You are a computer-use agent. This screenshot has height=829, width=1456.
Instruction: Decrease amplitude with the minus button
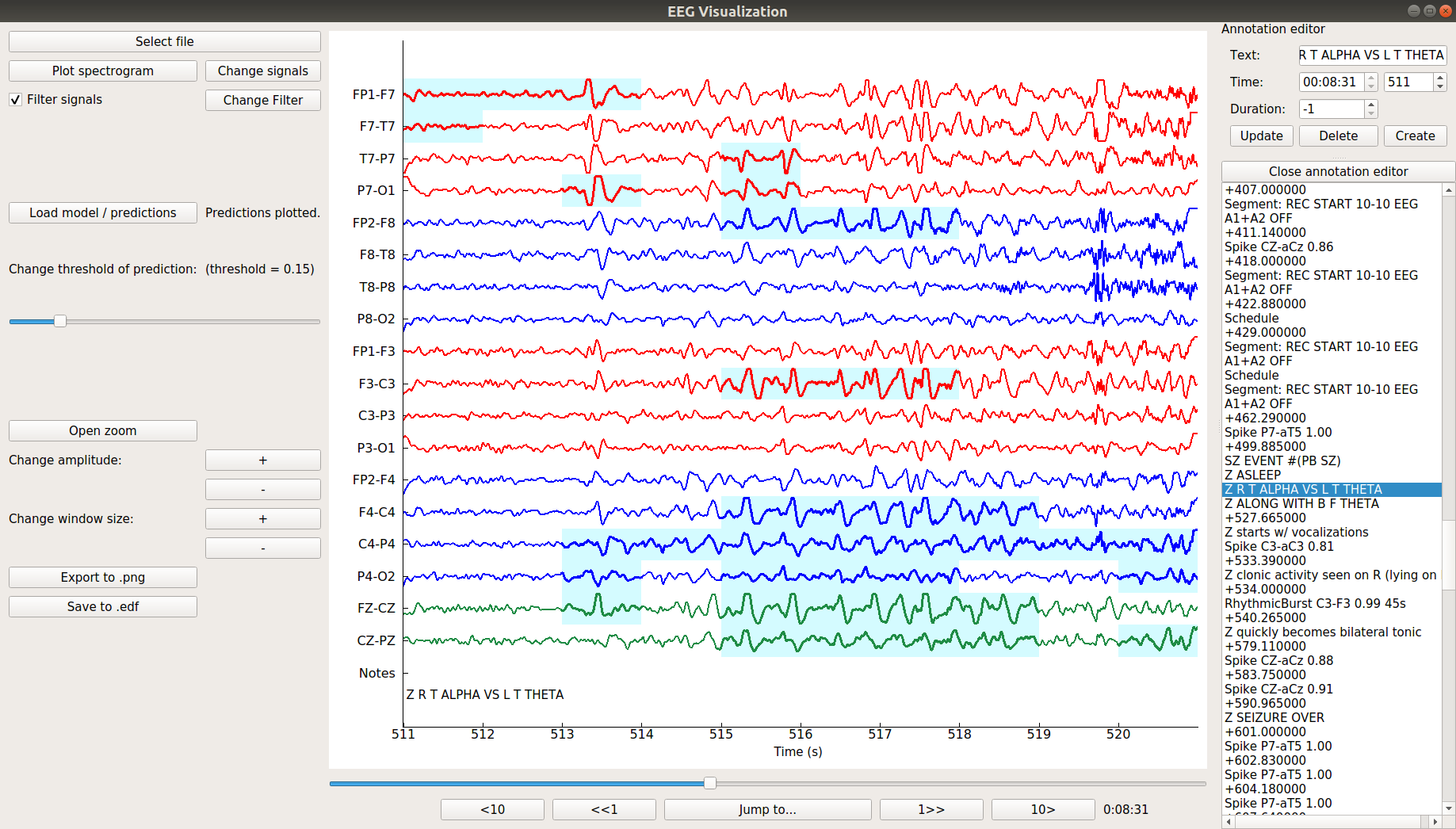pos(262,490)
